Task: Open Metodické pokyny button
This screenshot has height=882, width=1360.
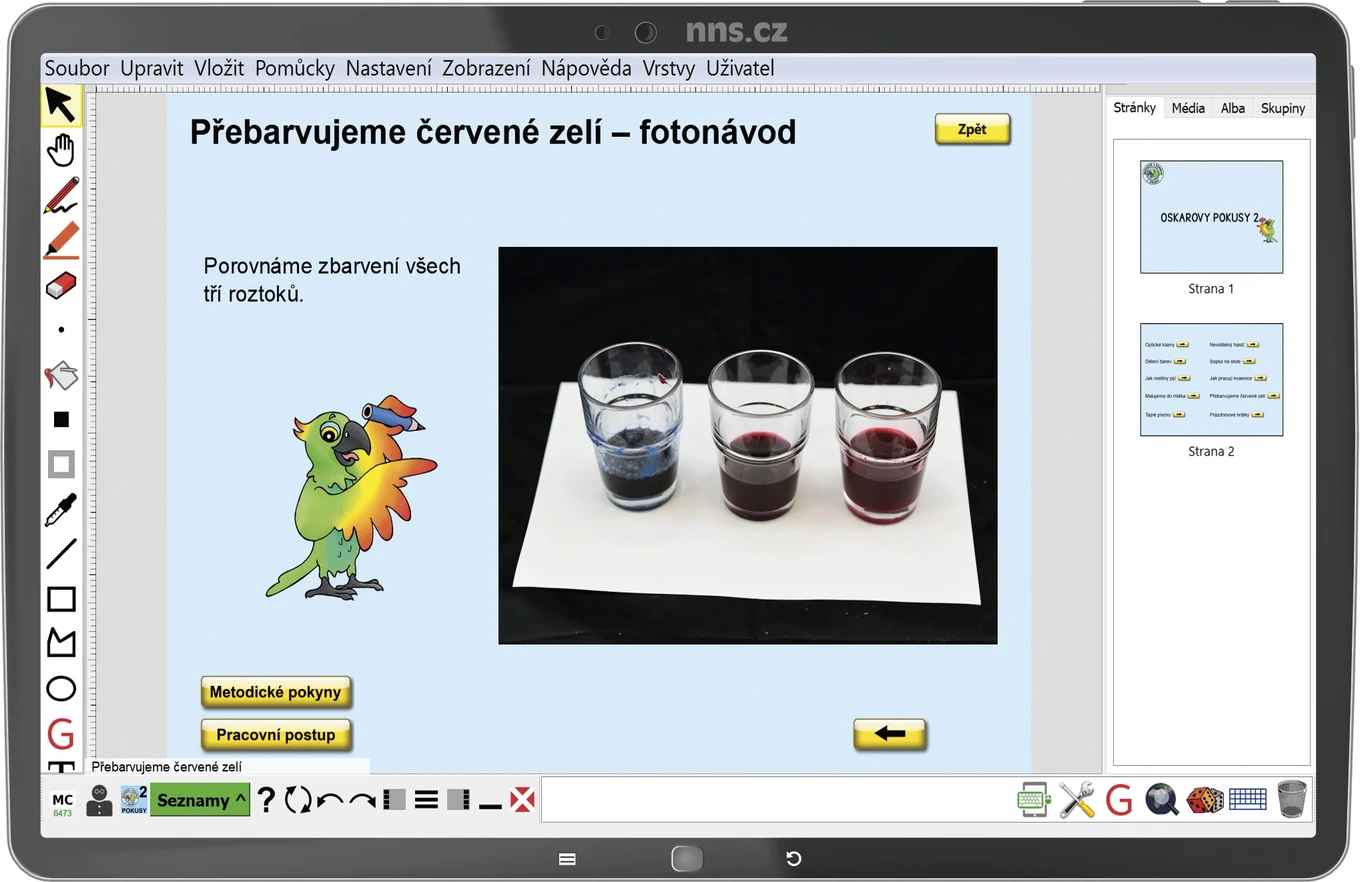Action: [275, 692]
